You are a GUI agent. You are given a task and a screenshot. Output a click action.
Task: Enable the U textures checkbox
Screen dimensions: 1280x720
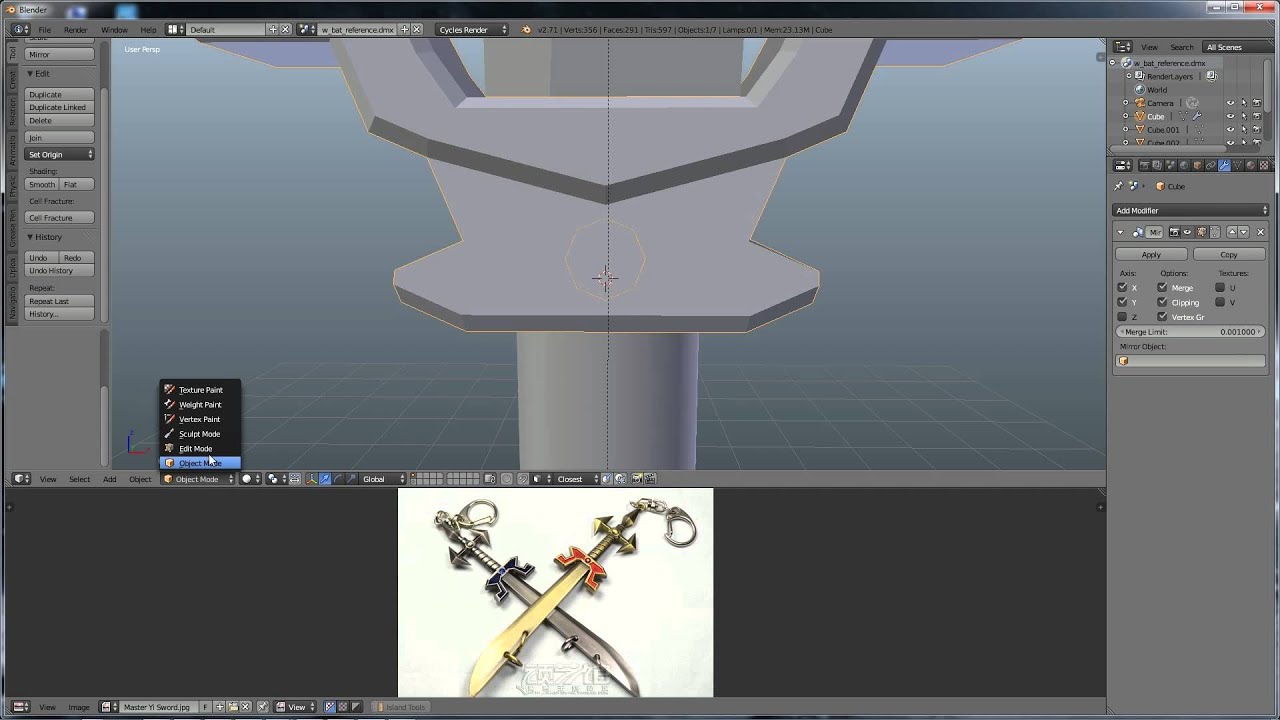tap(1220, 287)
